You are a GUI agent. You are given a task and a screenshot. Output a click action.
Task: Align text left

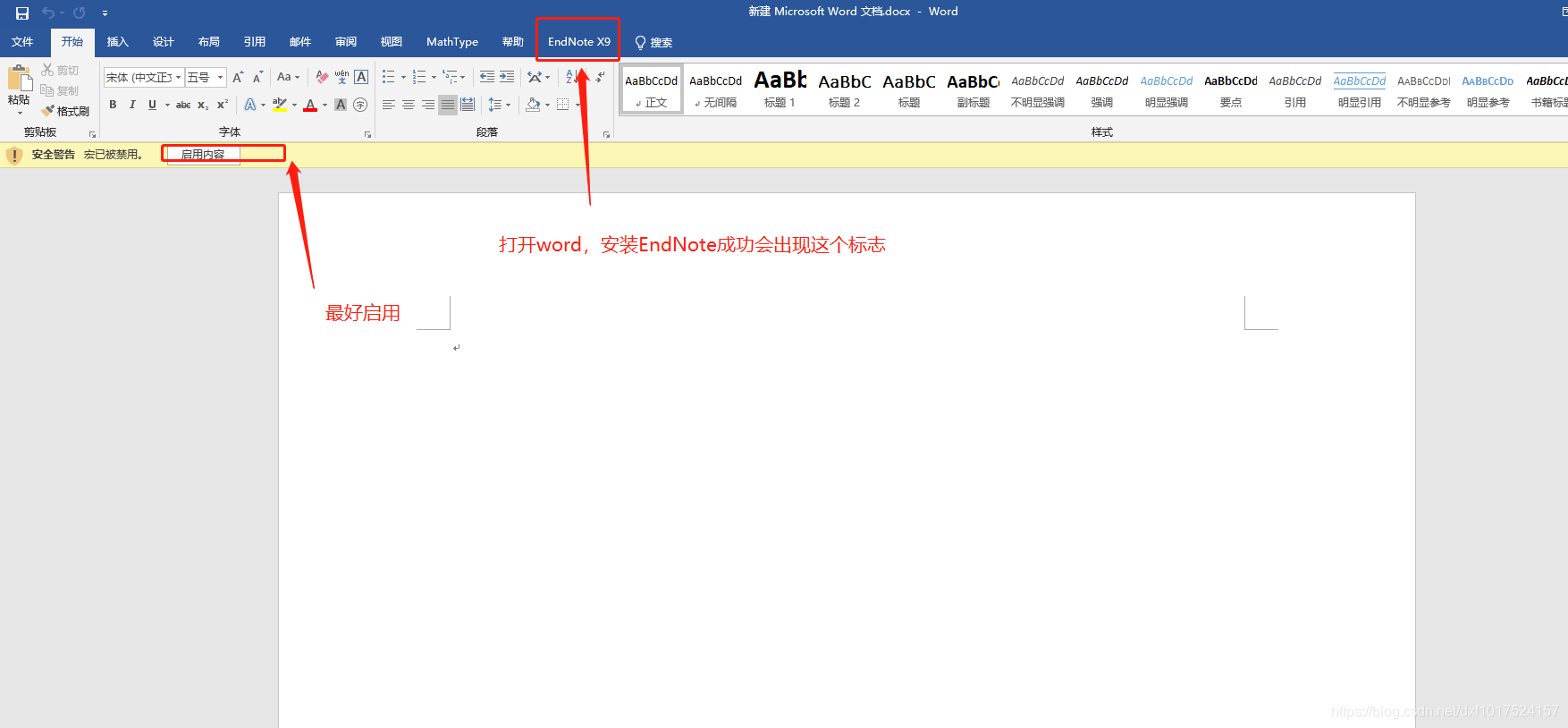pyautogui.click(x=389, y=105)
